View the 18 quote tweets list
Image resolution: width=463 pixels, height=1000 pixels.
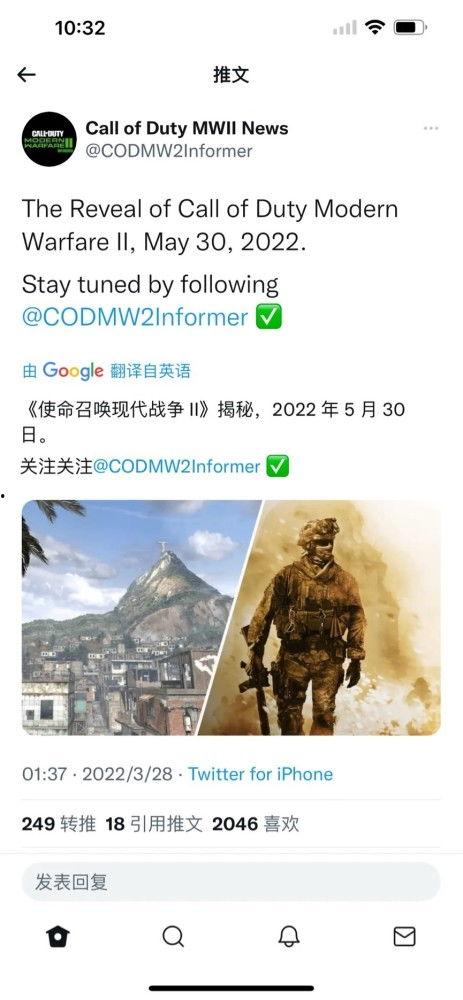[x=154, y=824]
